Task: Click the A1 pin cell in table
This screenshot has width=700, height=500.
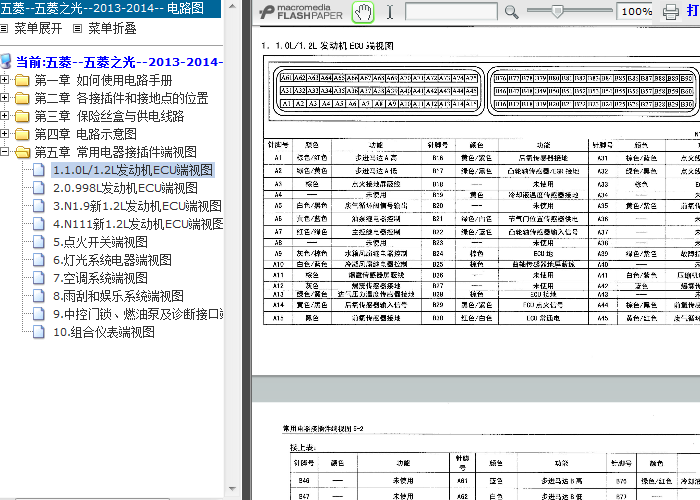Action: pos(278,158)
